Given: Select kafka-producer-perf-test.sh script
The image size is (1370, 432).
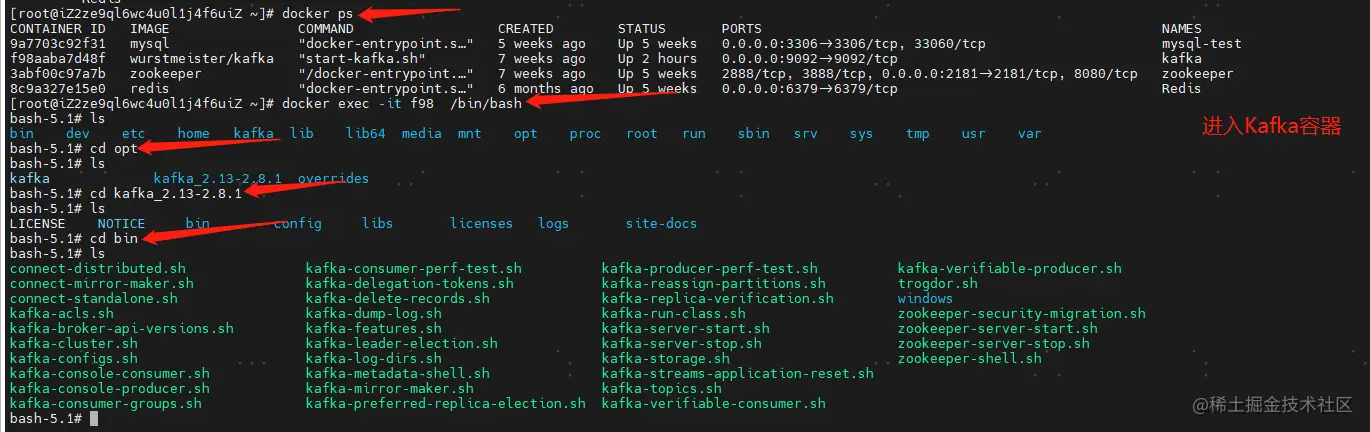Looking at the screenshot, I should point(709,268).
